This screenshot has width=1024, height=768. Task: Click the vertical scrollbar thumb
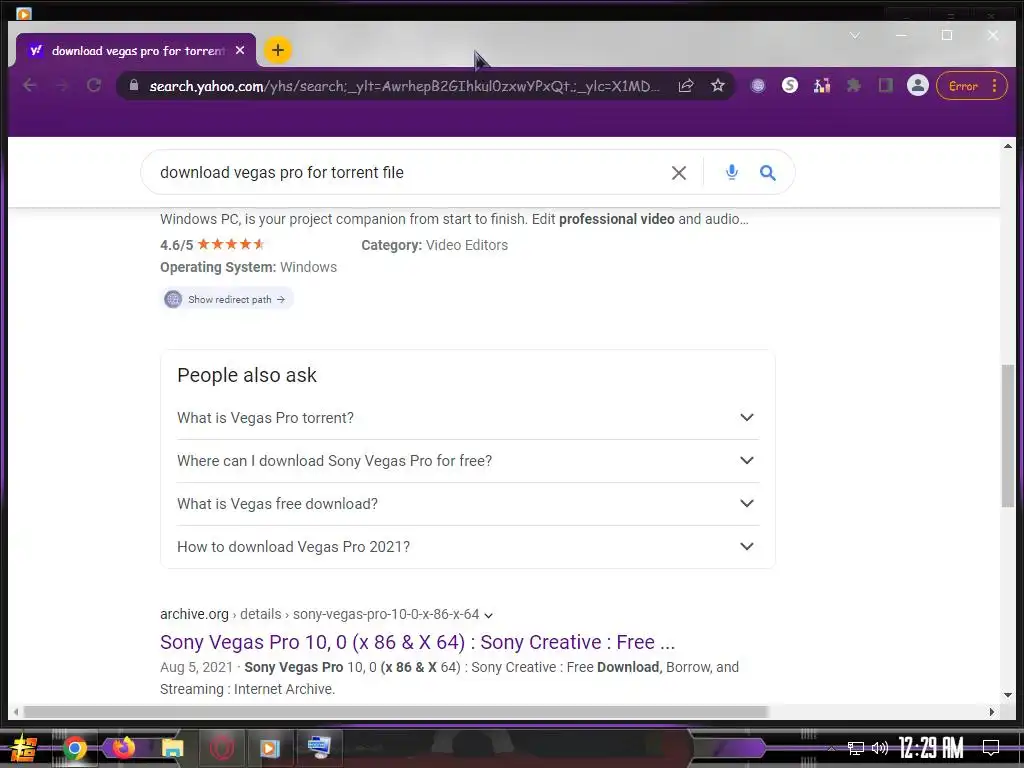click(1008, 436)
